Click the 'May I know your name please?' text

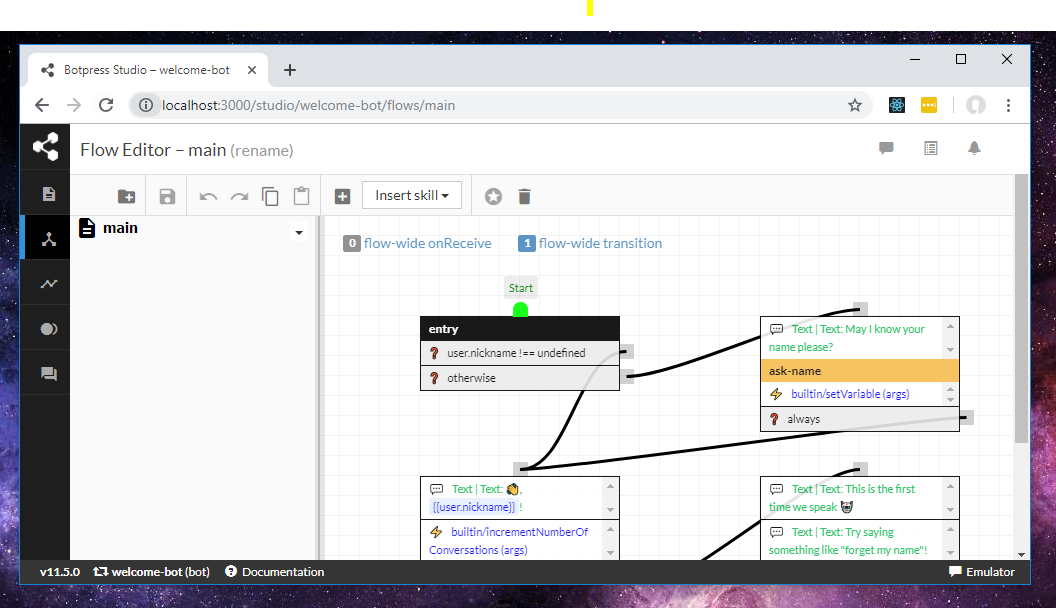click(847, 338)
